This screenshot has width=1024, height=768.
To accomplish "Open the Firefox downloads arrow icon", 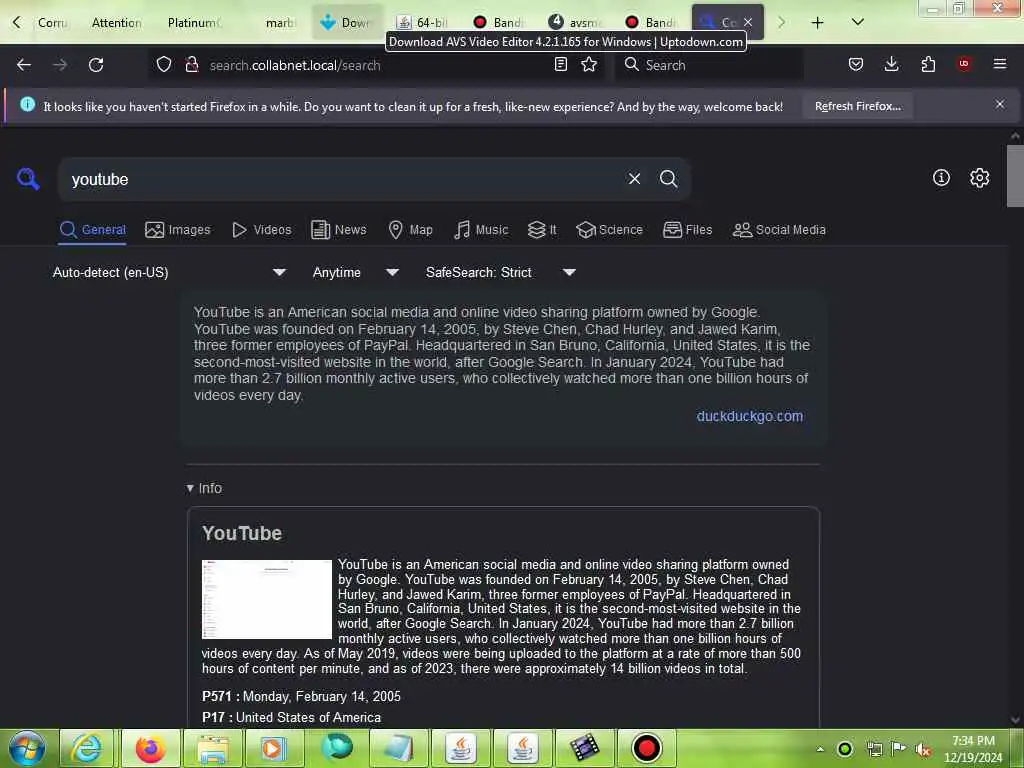I will tap(891, 65).
